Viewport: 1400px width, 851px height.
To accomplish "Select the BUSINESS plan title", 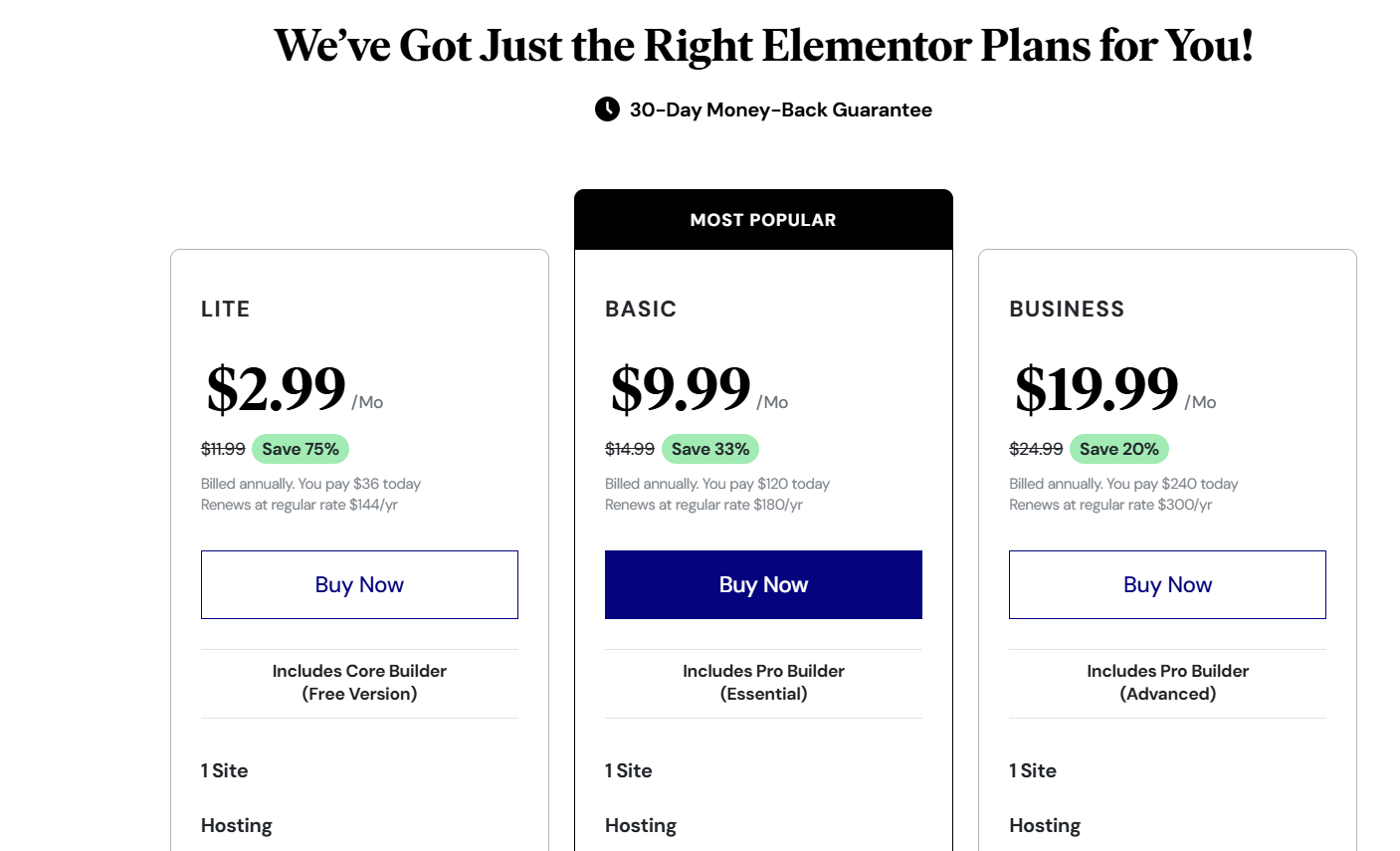I will click(x=1067, y=309).
